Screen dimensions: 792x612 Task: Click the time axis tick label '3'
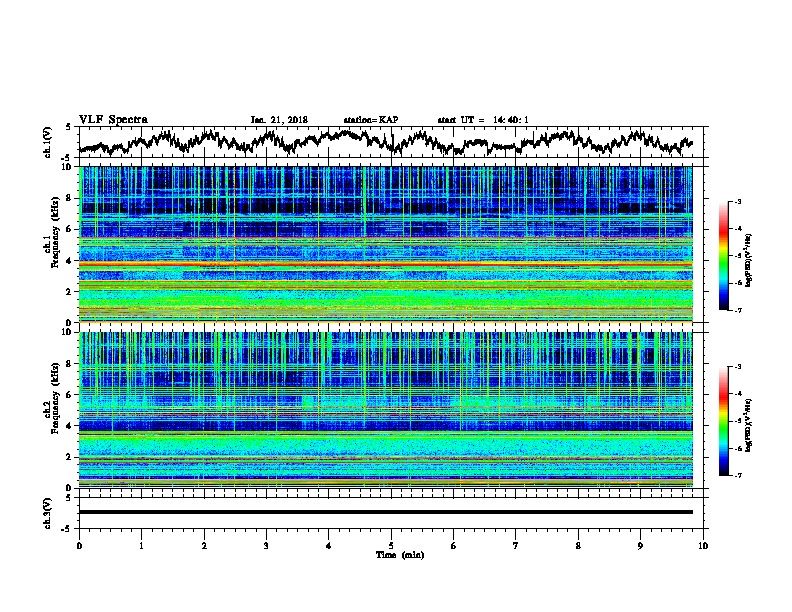coord(266,546)
